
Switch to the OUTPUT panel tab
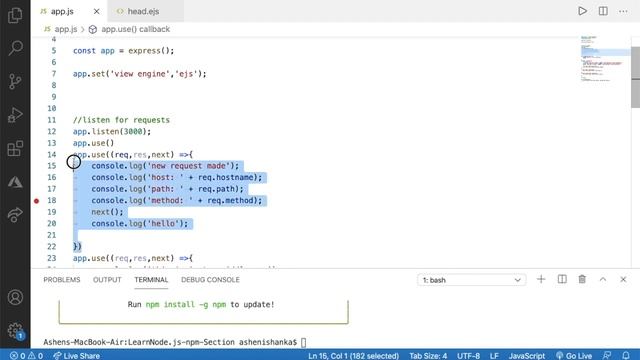(x=107, y=280)
